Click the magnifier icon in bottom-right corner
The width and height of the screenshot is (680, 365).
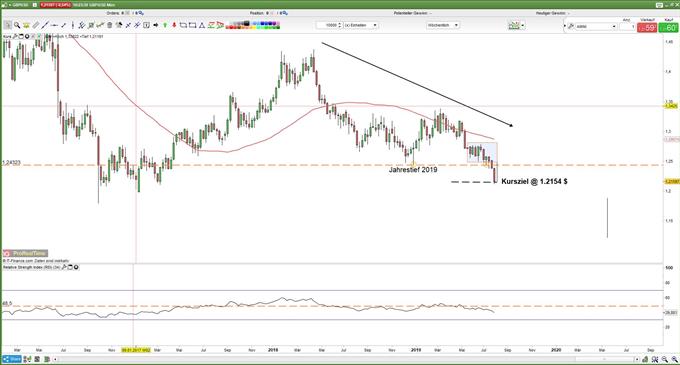point(674,359)
